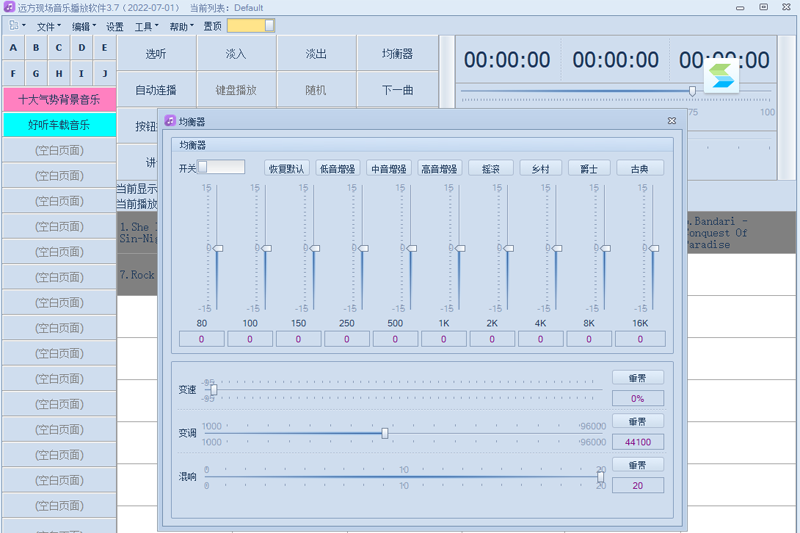Click the 混响 reverb value field showing 20
Image resolution: width=800 pixels, height=533 pixels.
637,485
